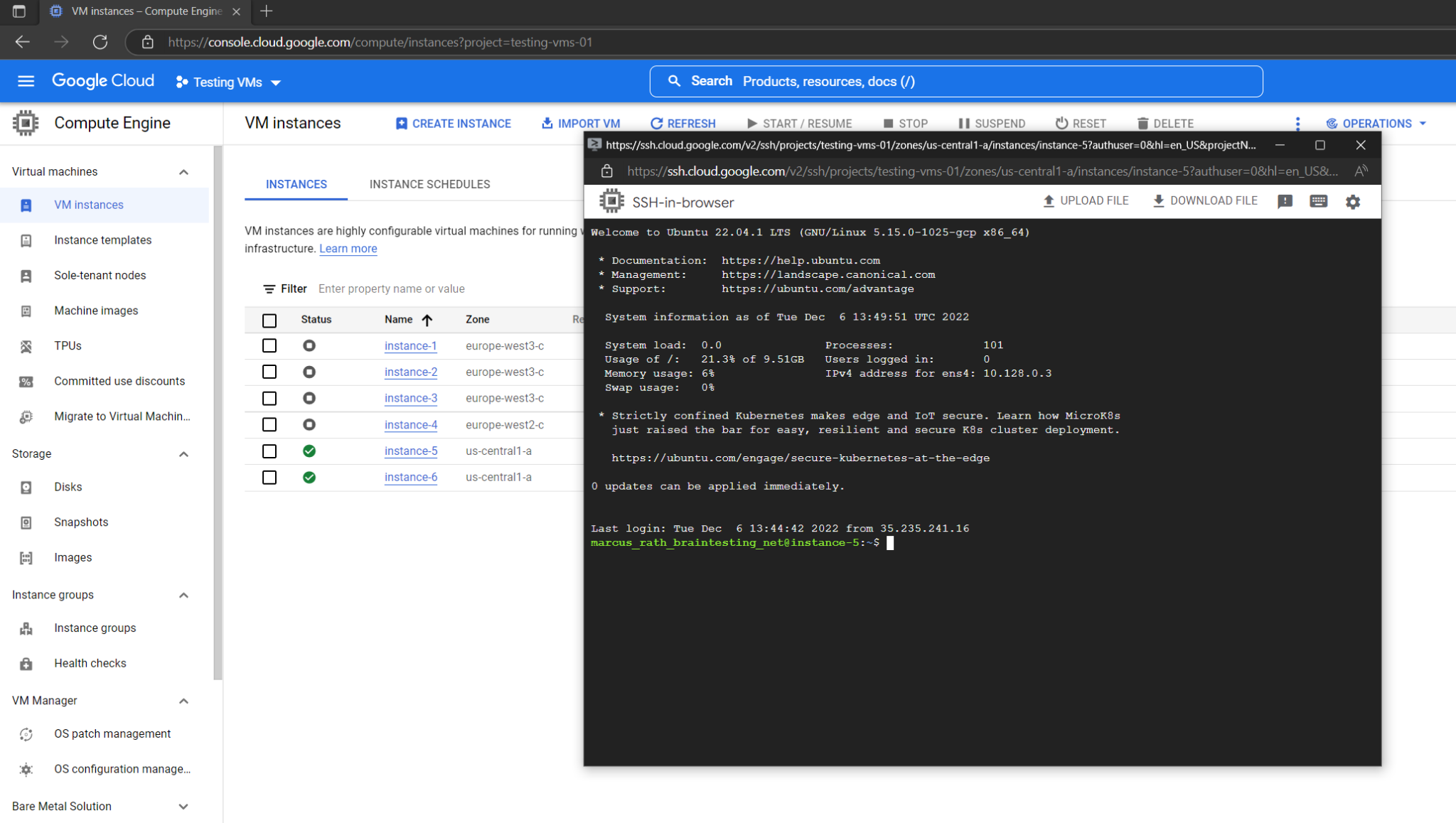The image size is (1456, 823).
Task: Open the TPUs page from sidebar
Action: point(68,345)
